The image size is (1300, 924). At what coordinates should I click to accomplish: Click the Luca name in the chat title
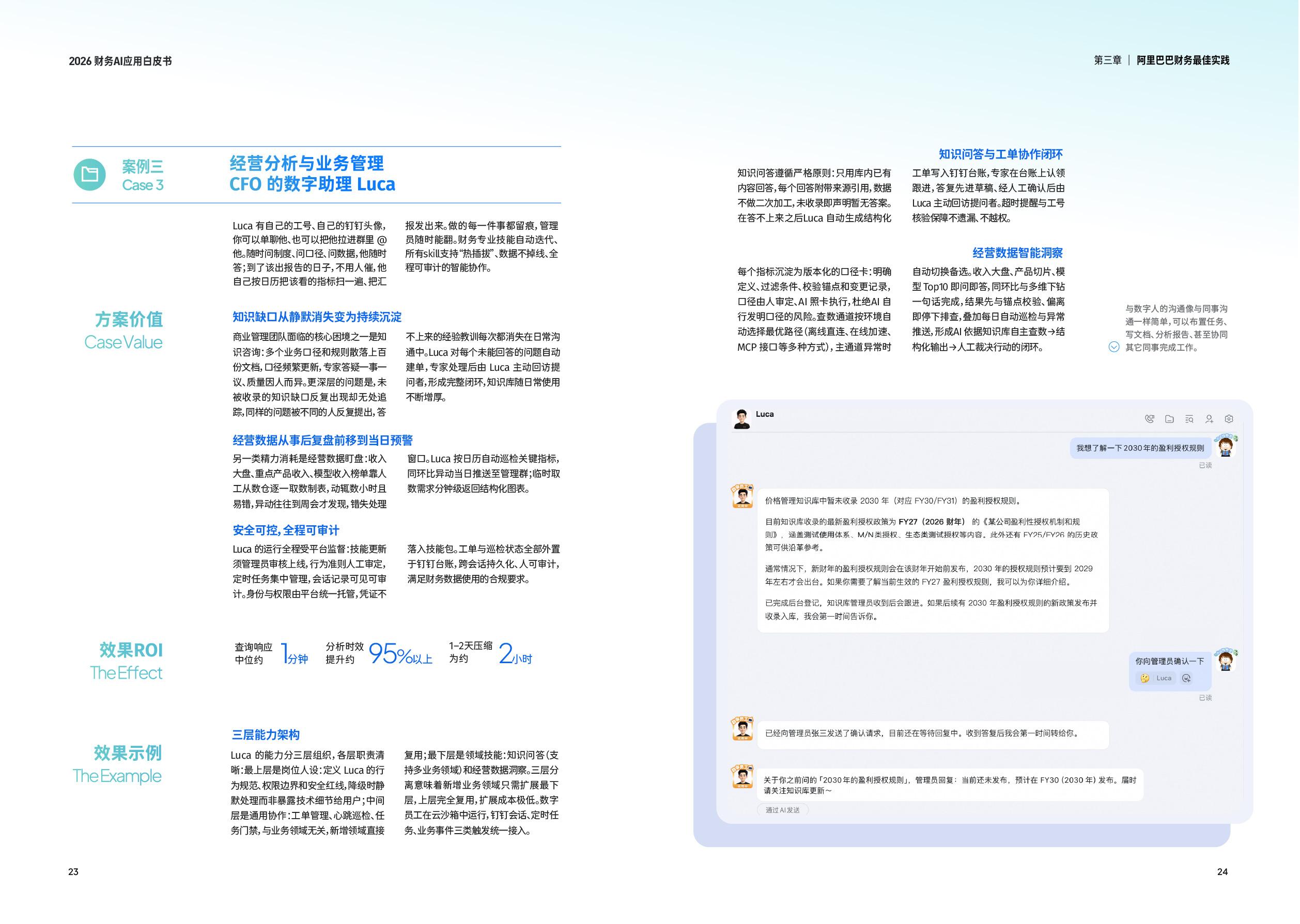(764, 414)
